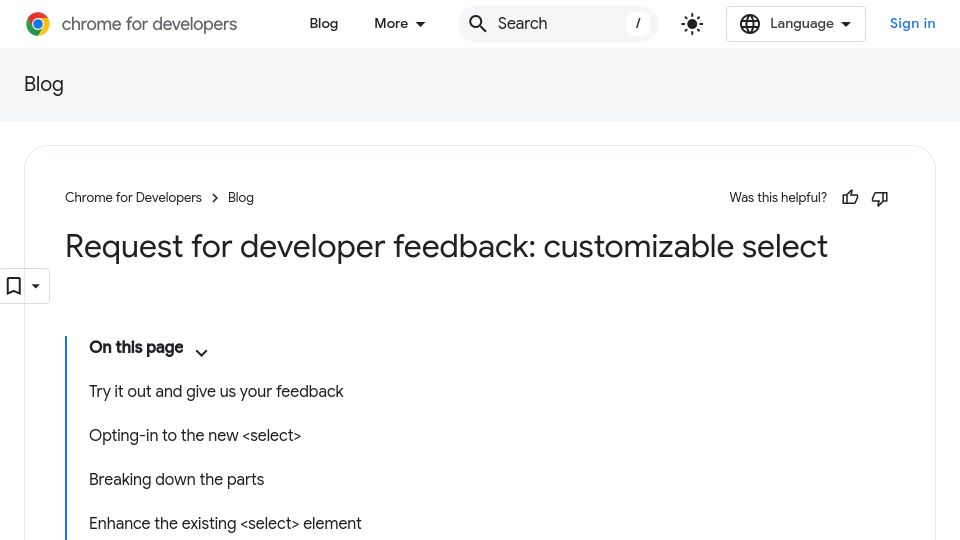
Task: Click the bookmark icon
Action: [13, 286]
